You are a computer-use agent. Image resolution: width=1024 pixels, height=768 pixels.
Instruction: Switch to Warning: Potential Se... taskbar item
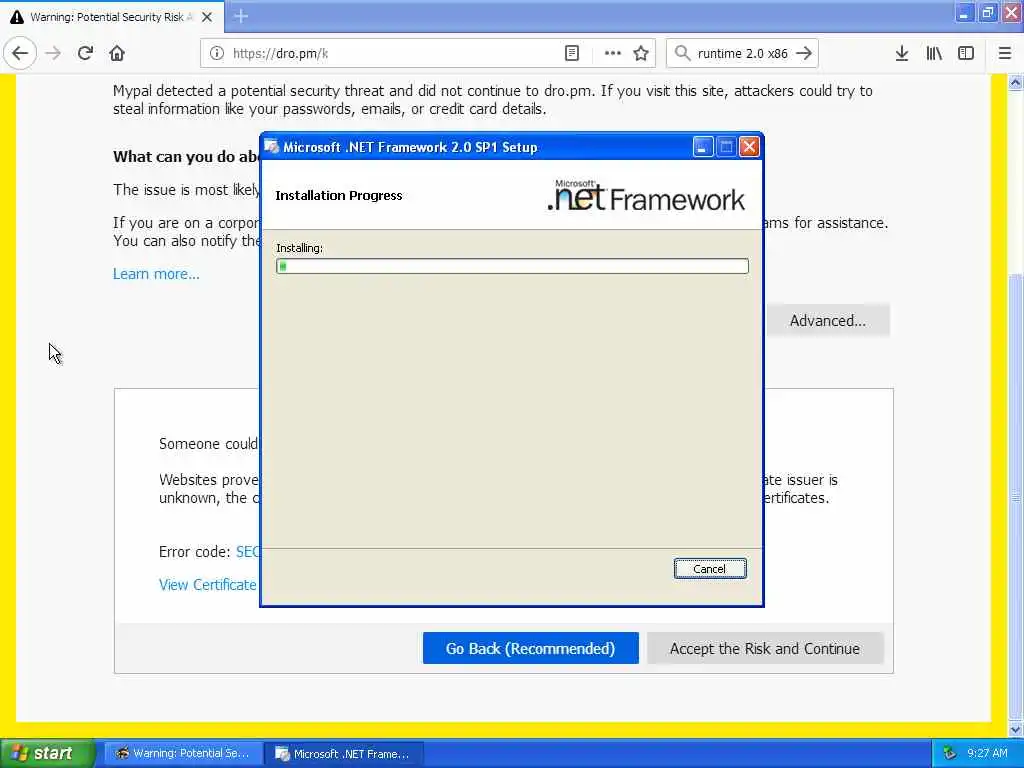[x=182, y=754]
